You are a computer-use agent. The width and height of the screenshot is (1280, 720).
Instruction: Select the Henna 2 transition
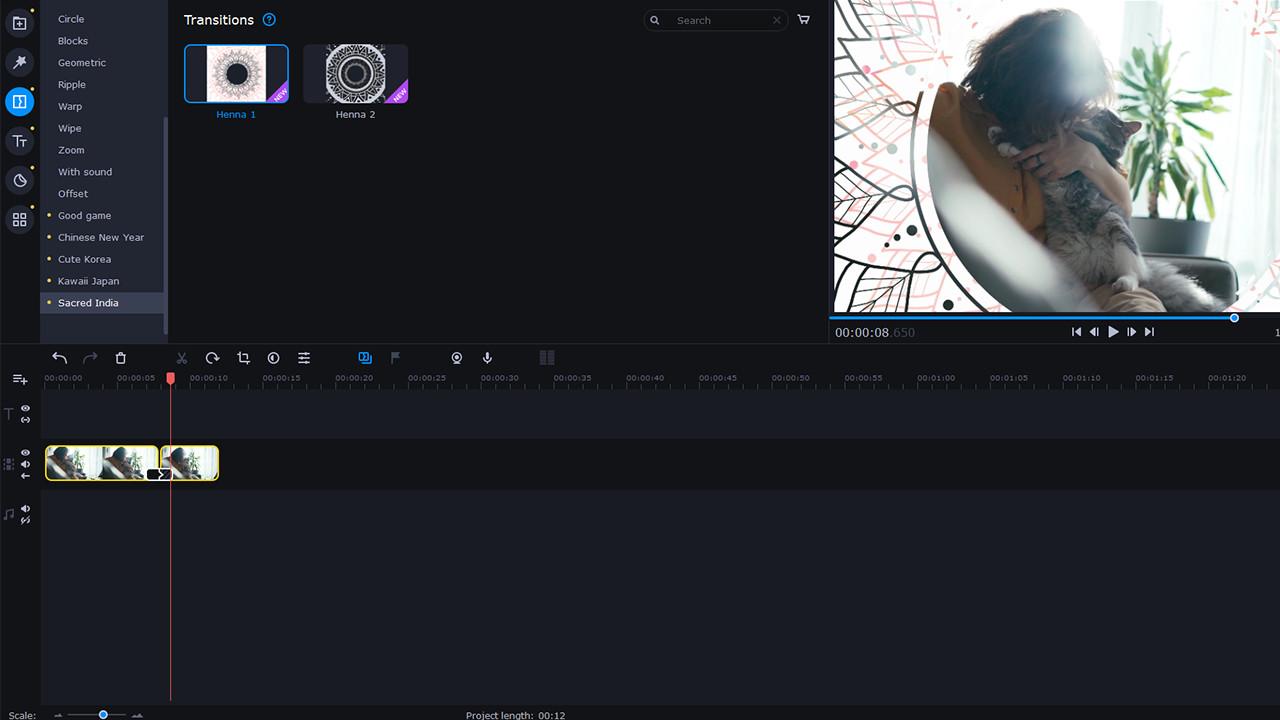[355, 73]
